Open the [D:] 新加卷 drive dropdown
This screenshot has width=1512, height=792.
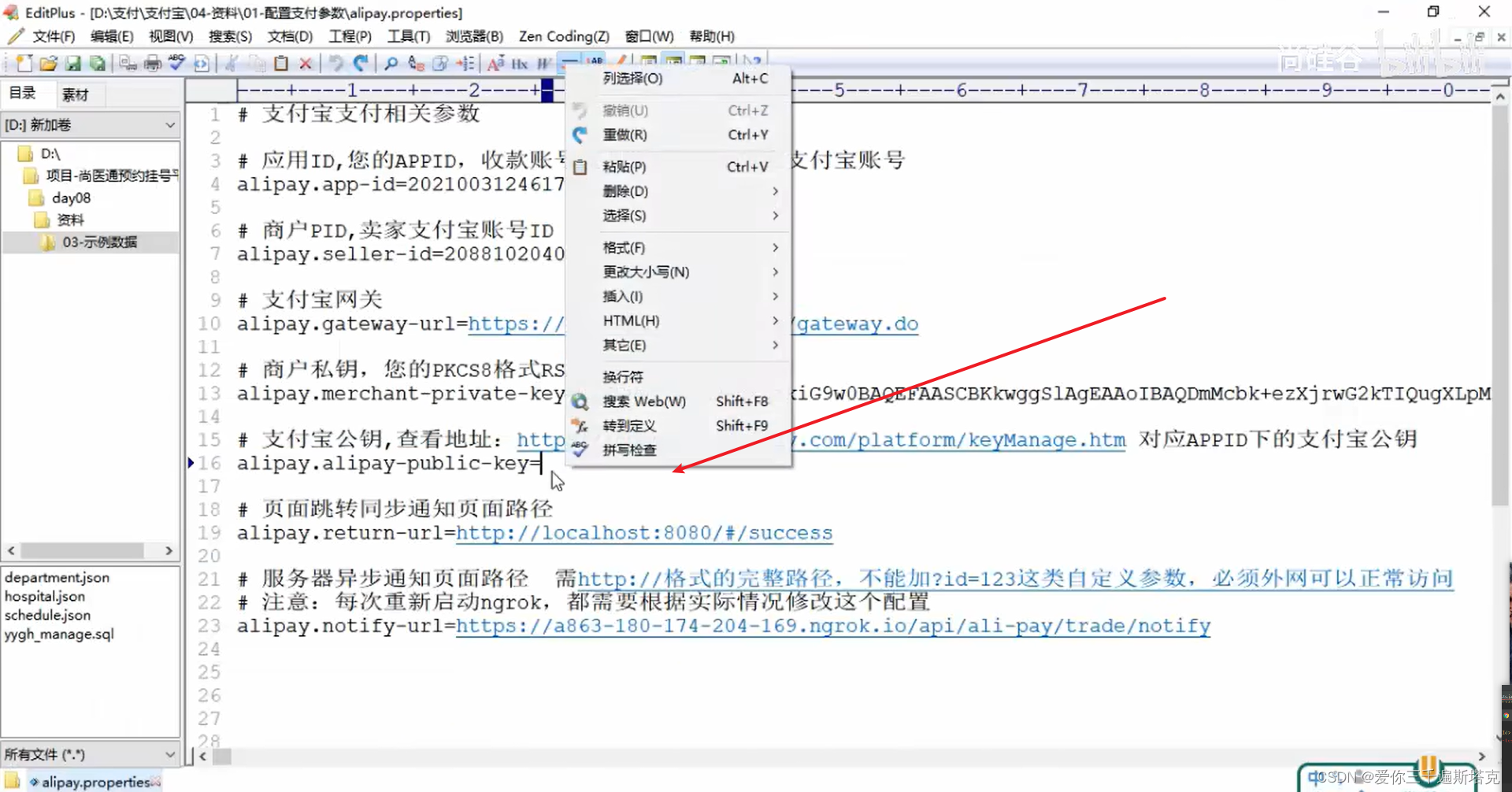pyautogui.click(x=91, y=125)
